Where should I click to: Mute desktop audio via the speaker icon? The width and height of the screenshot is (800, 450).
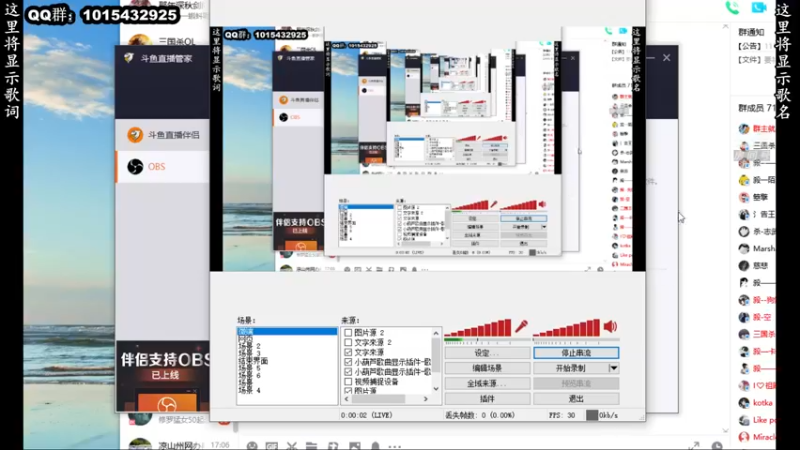click(610, 326)
